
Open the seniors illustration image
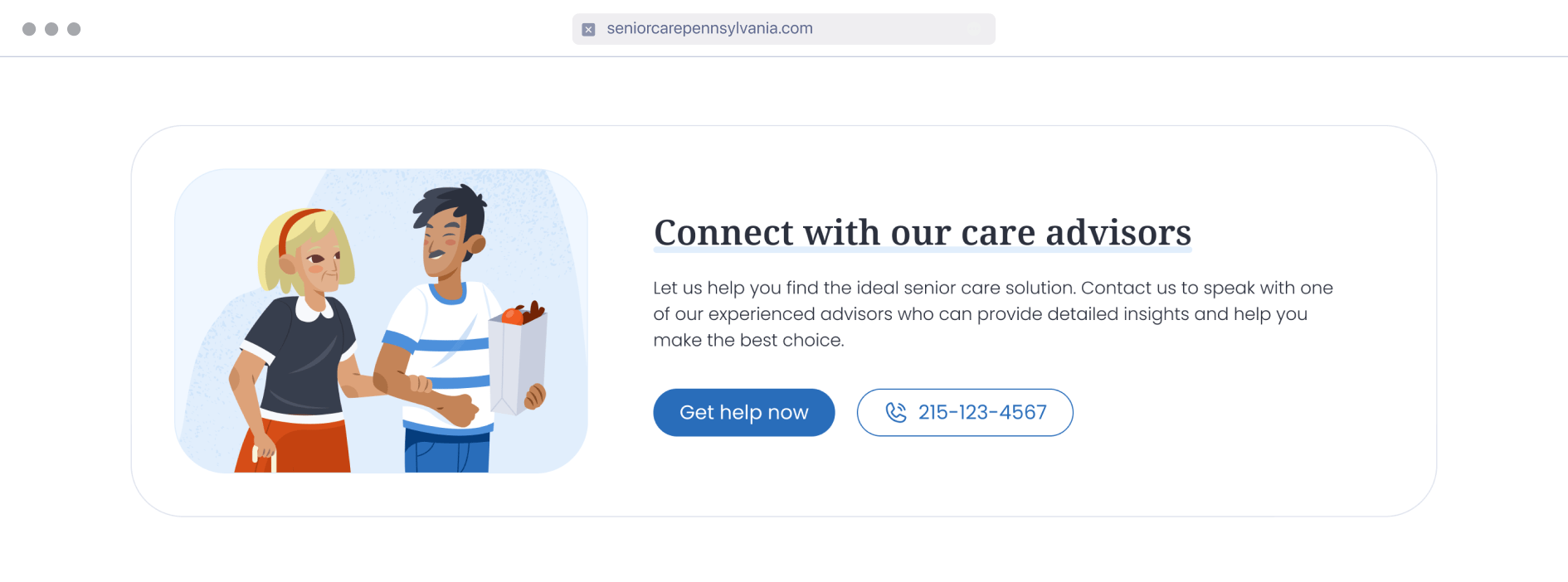(381, 321)
